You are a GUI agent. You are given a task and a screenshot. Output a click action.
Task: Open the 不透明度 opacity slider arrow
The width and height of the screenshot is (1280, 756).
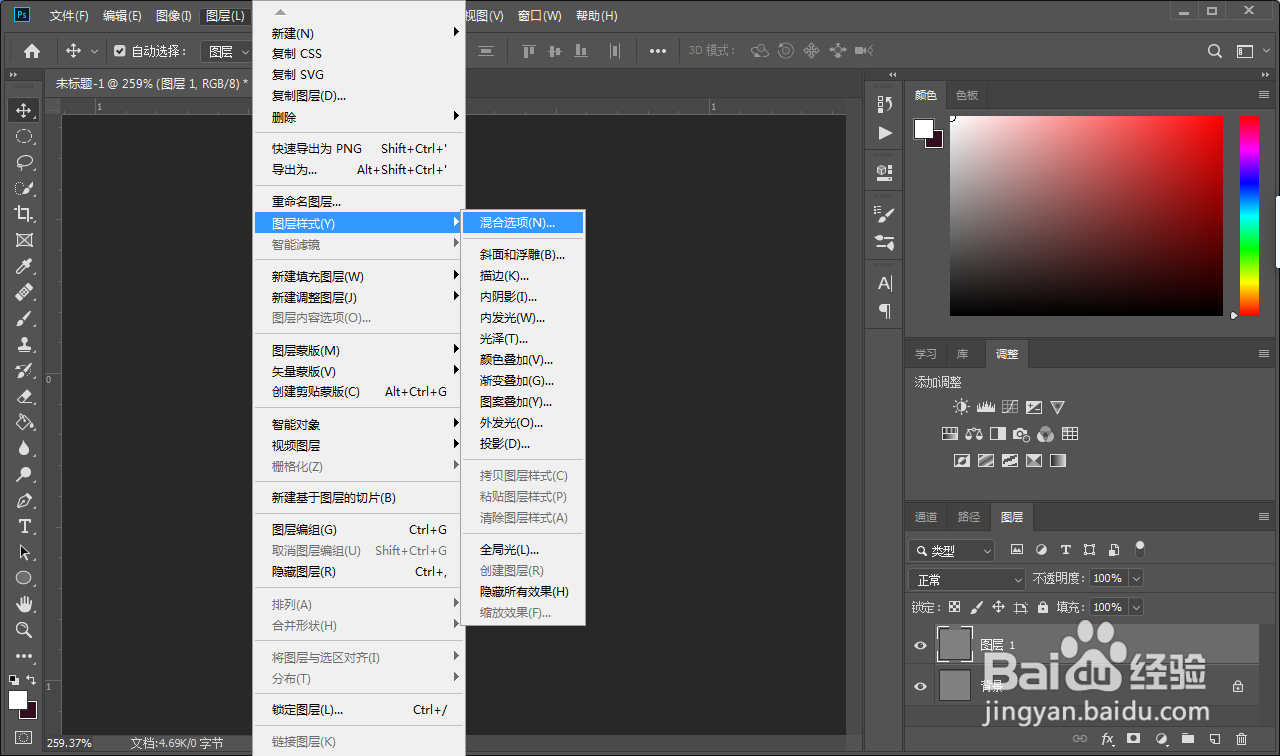[1135, 579]
